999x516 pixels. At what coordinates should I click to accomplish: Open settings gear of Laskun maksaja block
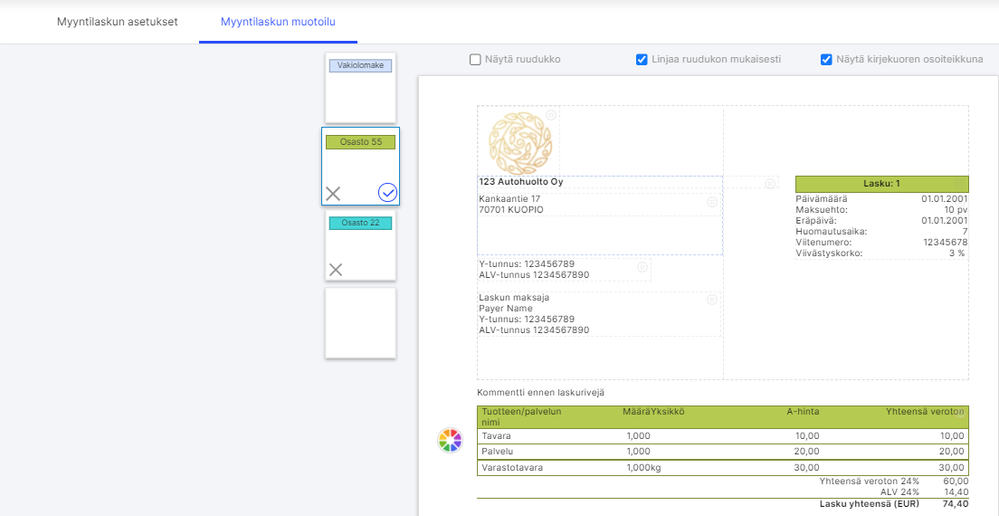pyautogui.click(x=712, y=300)
